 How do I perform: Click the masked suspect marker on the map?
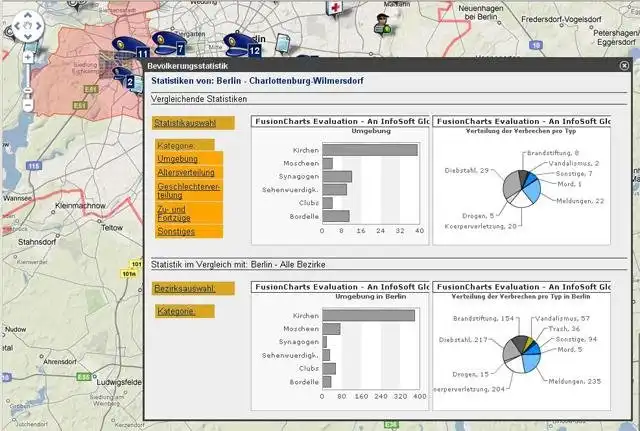[x=382, y=24]
